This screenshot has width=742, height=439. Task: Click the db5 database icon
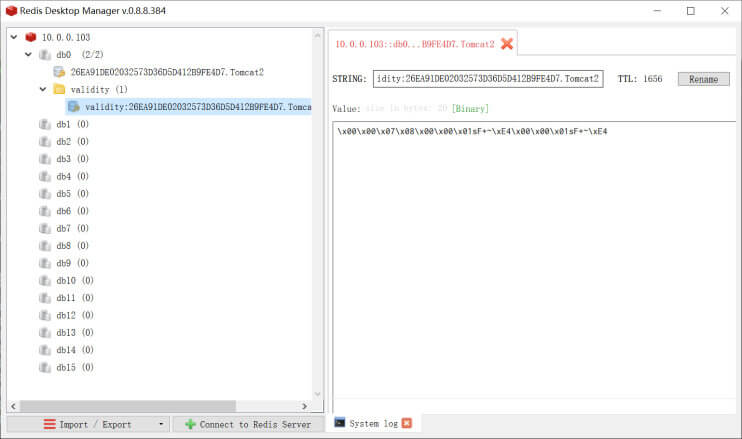(45, 193)
